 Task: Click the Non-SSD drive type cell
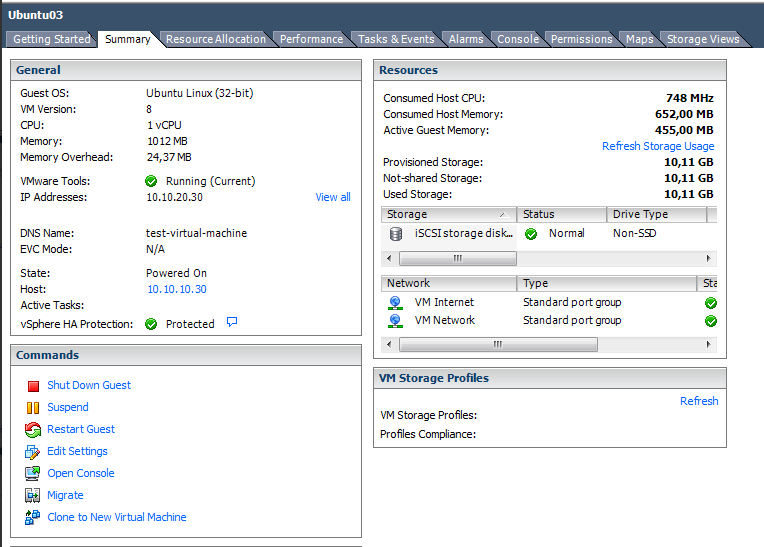point(634,233)
